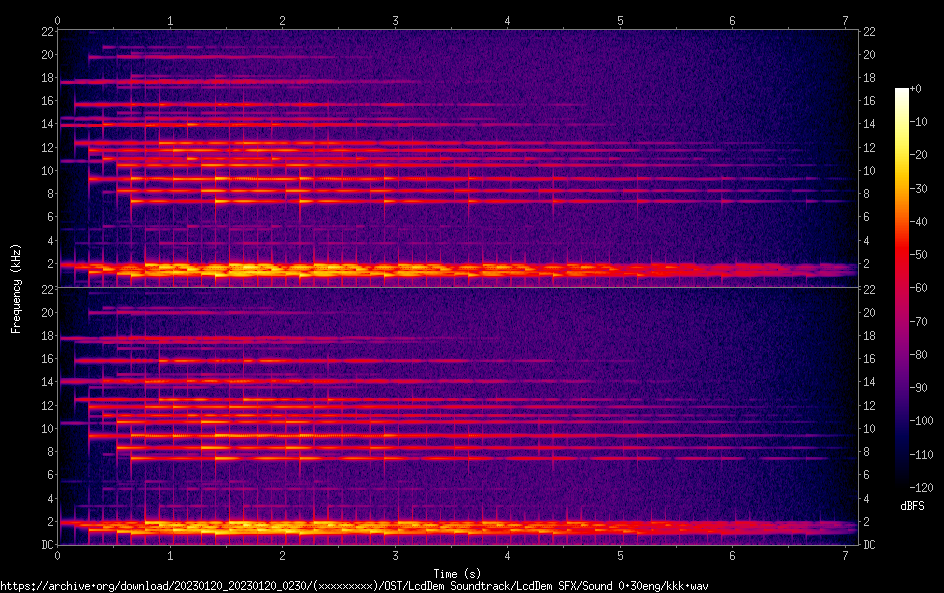Click the "DC" label at bottom left

[45, 545]
